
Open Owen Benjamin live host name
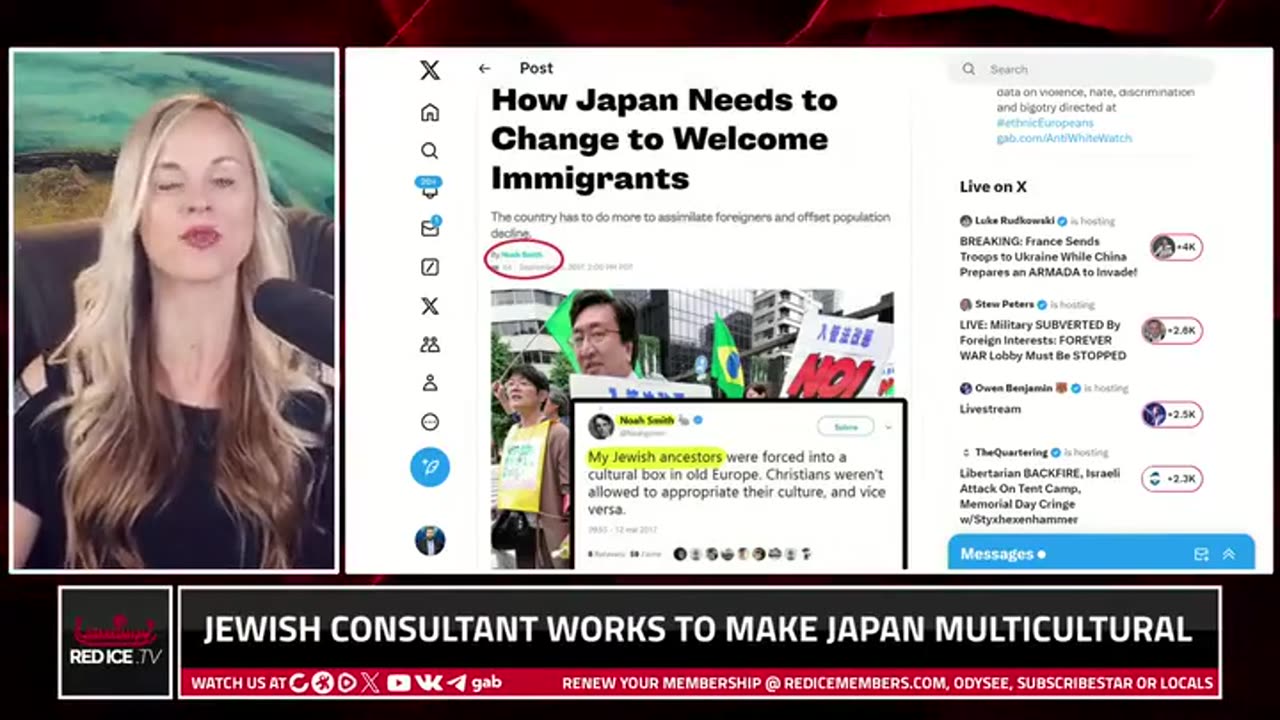pyautogui.click(x=1014, y=388)
